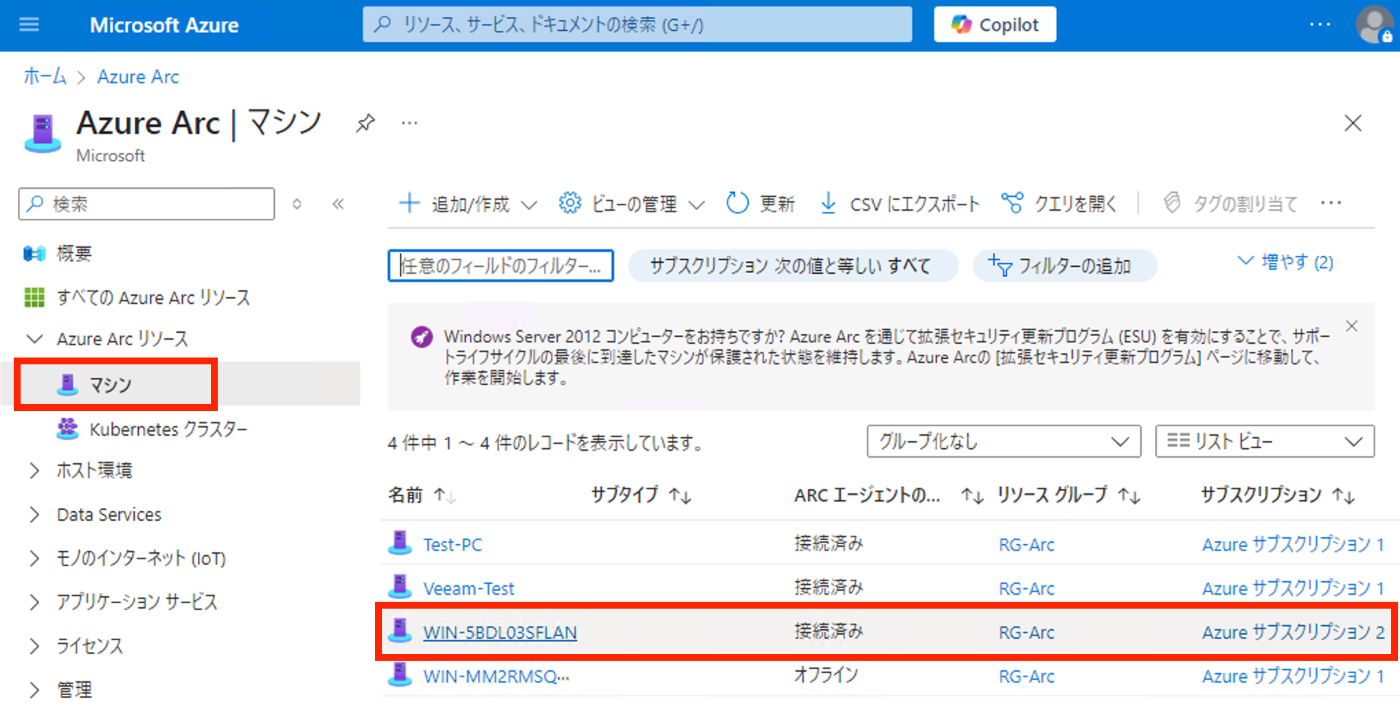Focus the global resource search box
This screenshot has height=715, width=1400.
(637, 25)
